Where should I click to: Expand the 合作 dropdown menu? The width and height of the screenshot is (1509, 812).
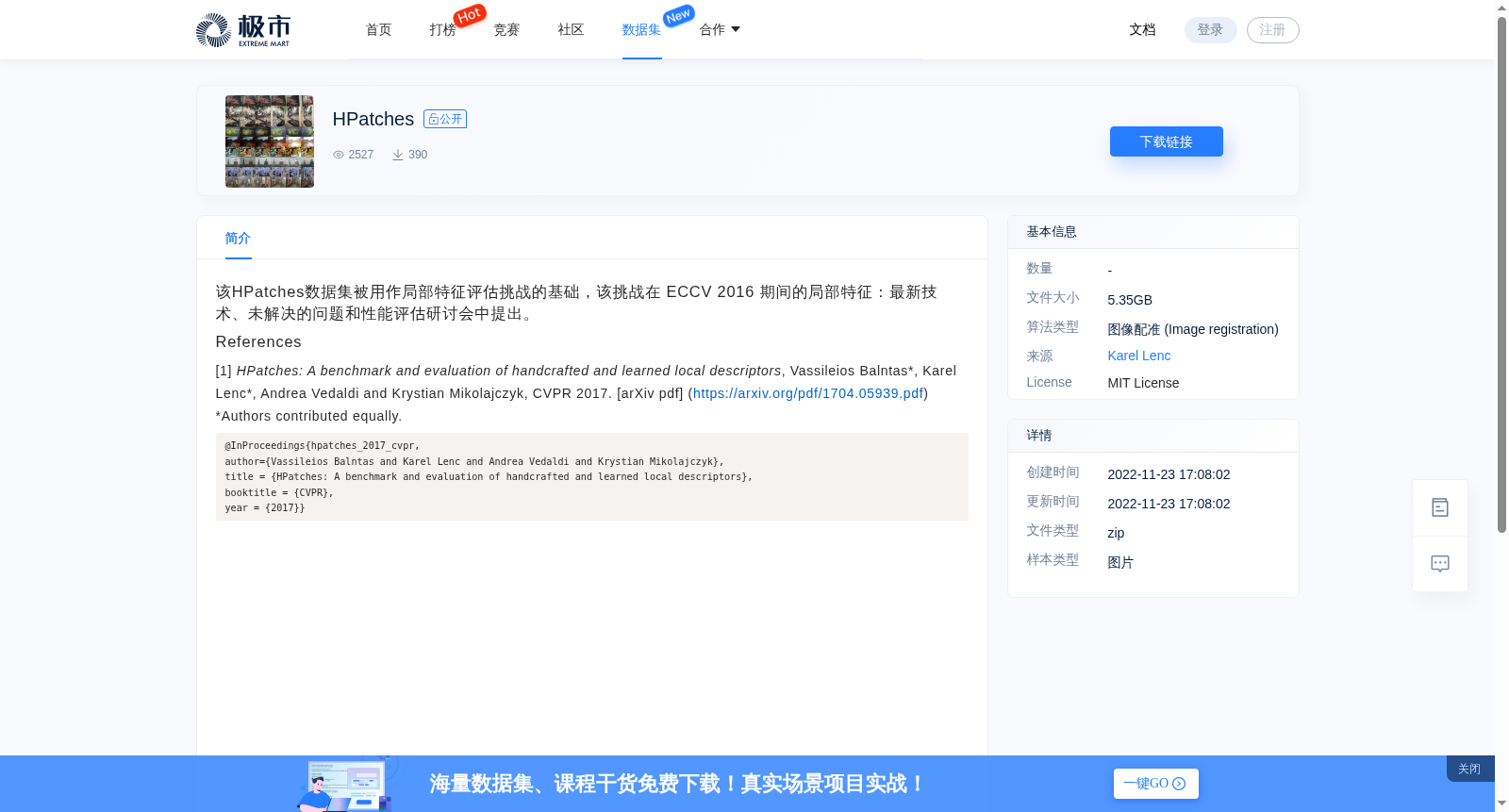point(720,30)
